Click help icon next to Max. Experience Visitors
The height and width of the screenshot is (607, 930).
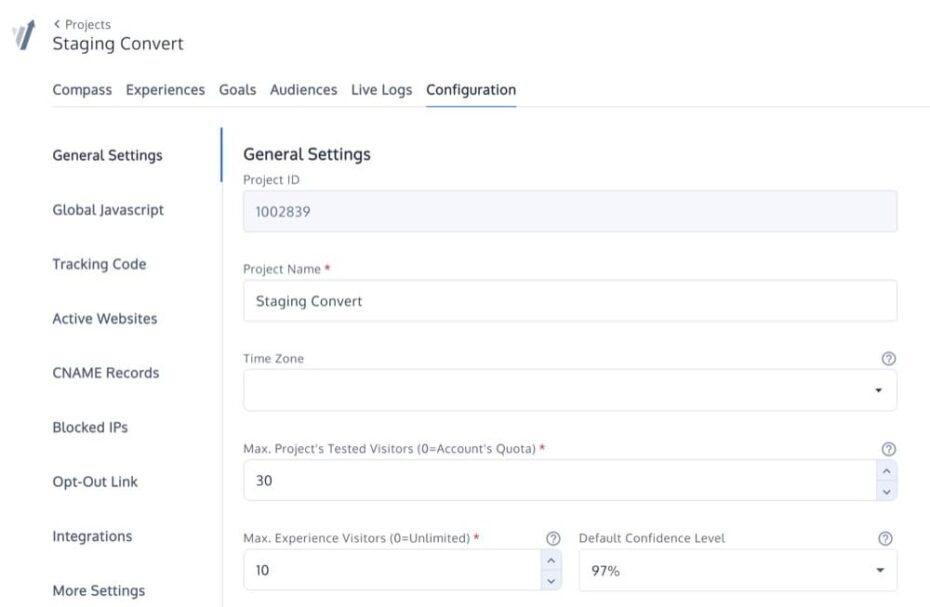(551, 537)
